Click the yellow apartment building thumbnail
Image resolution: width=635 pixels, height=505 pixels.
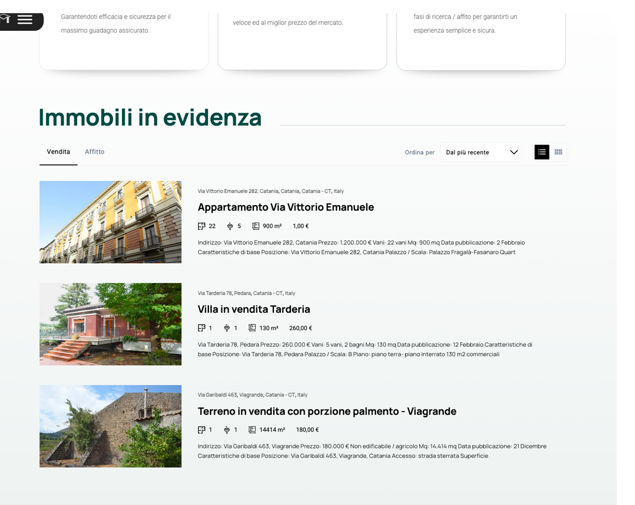click(110, 222)
